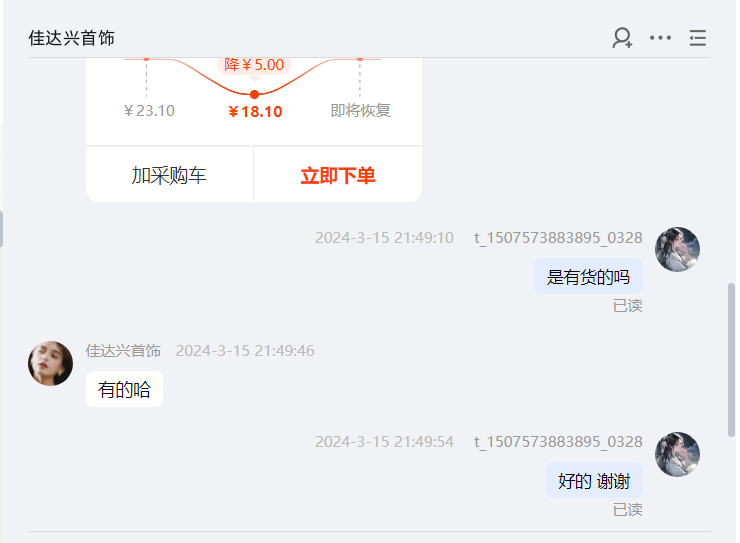Open buyer avatar beside 是有货的吗 message

tap(677, 249)
